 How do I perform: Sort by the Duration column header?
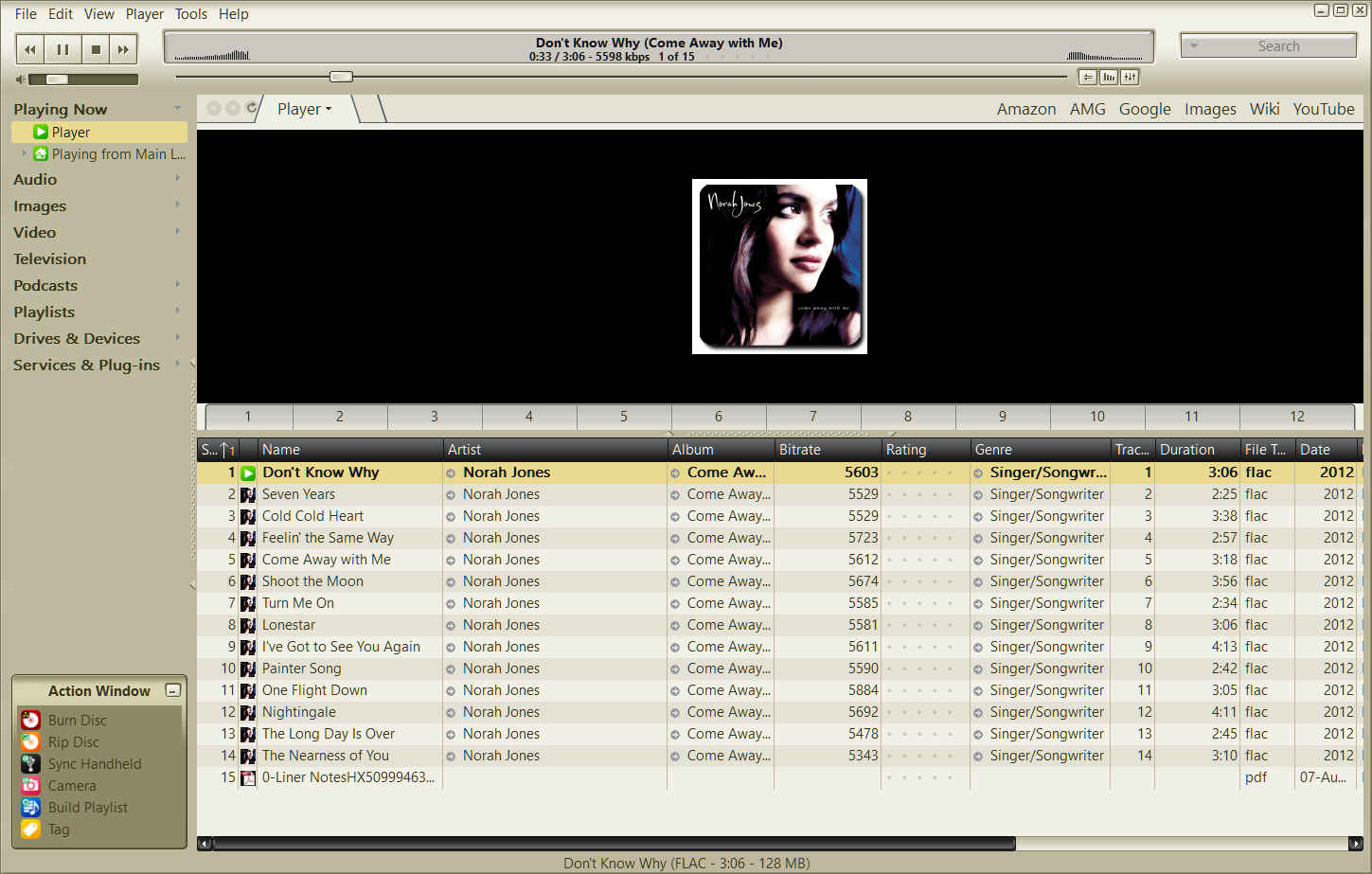(1197, 450)
